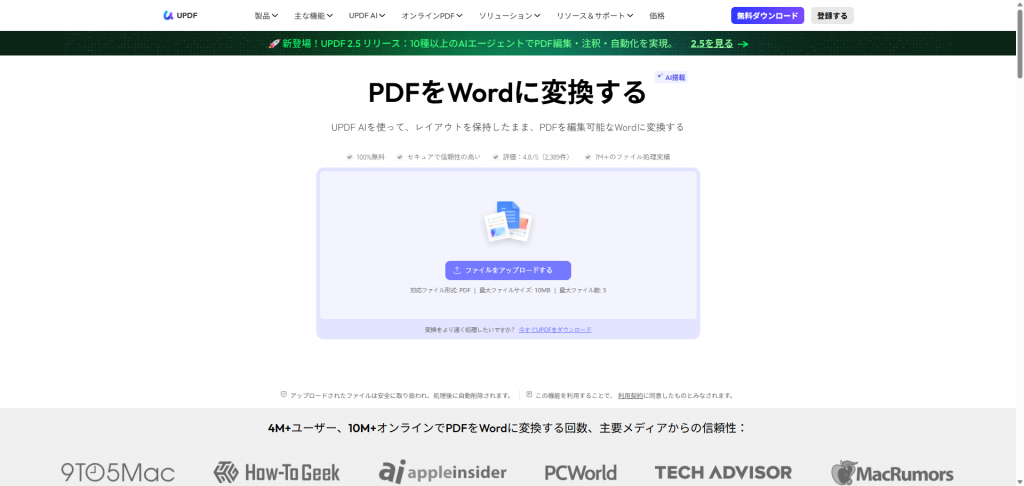Click the PDFをWordに変換する heading
Viewport: 1024px width, 486px height.
[507, 93]
